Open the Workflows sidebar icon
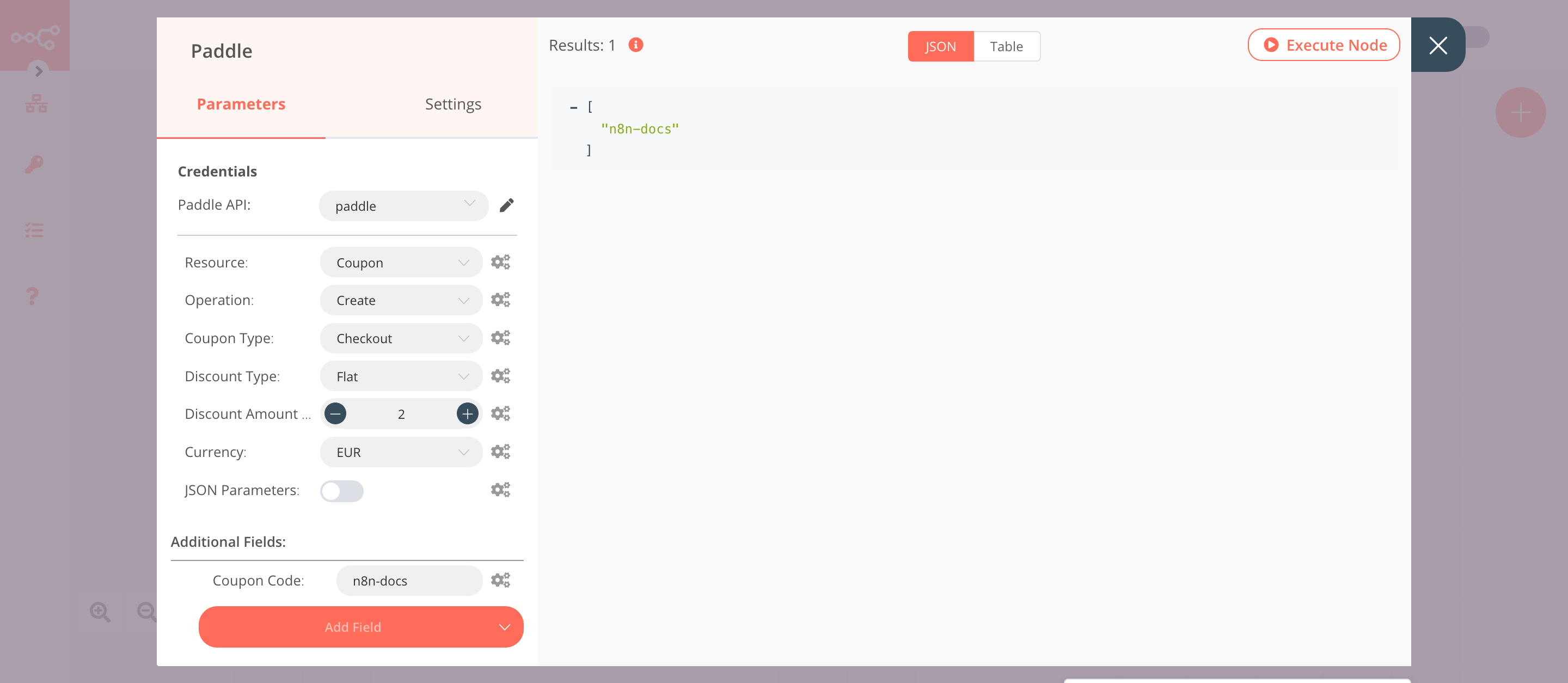Image resolution: width=1568 pixels, height=683 pixels. [x=35, y=103]
